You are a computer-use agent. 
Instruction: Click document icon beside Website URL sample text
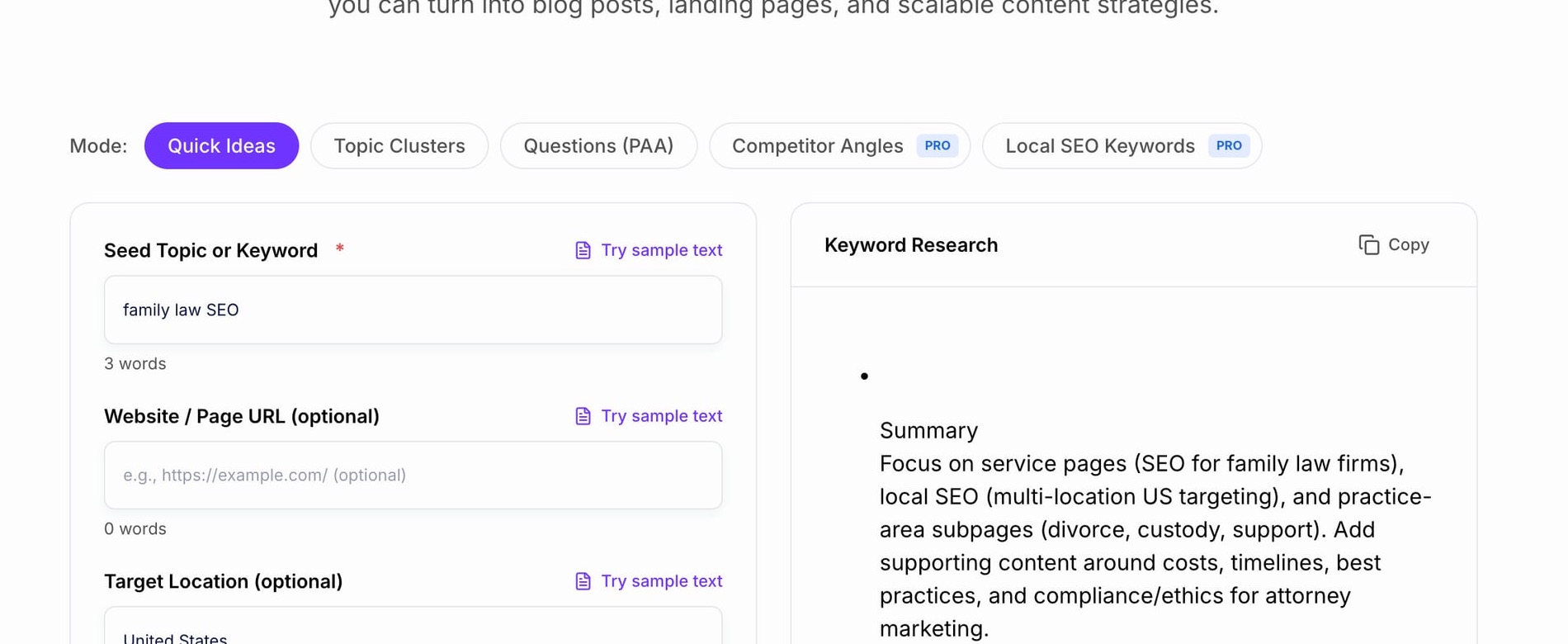(x=583, y=416)
